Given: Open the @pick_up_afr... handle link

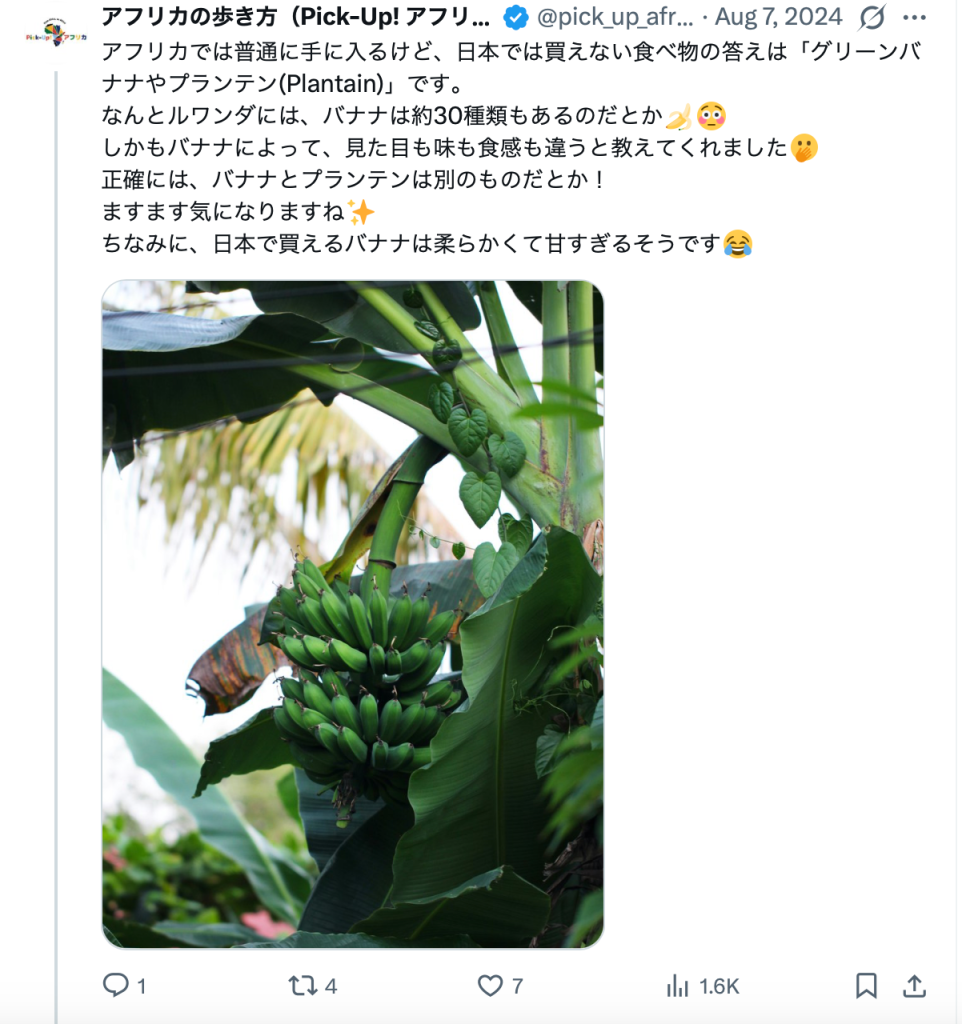Looking at the screenshot, I should click(615, 18).
